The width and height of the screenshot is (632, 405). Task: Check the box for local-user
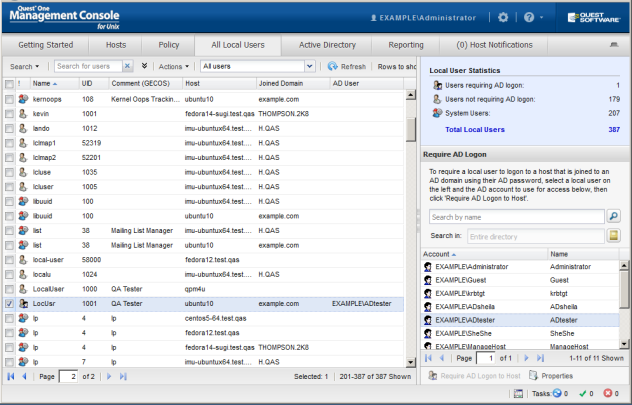9,260
